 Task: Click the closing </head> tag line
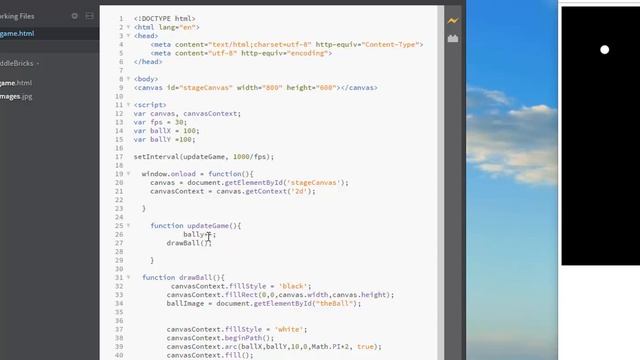click(148, 62)
